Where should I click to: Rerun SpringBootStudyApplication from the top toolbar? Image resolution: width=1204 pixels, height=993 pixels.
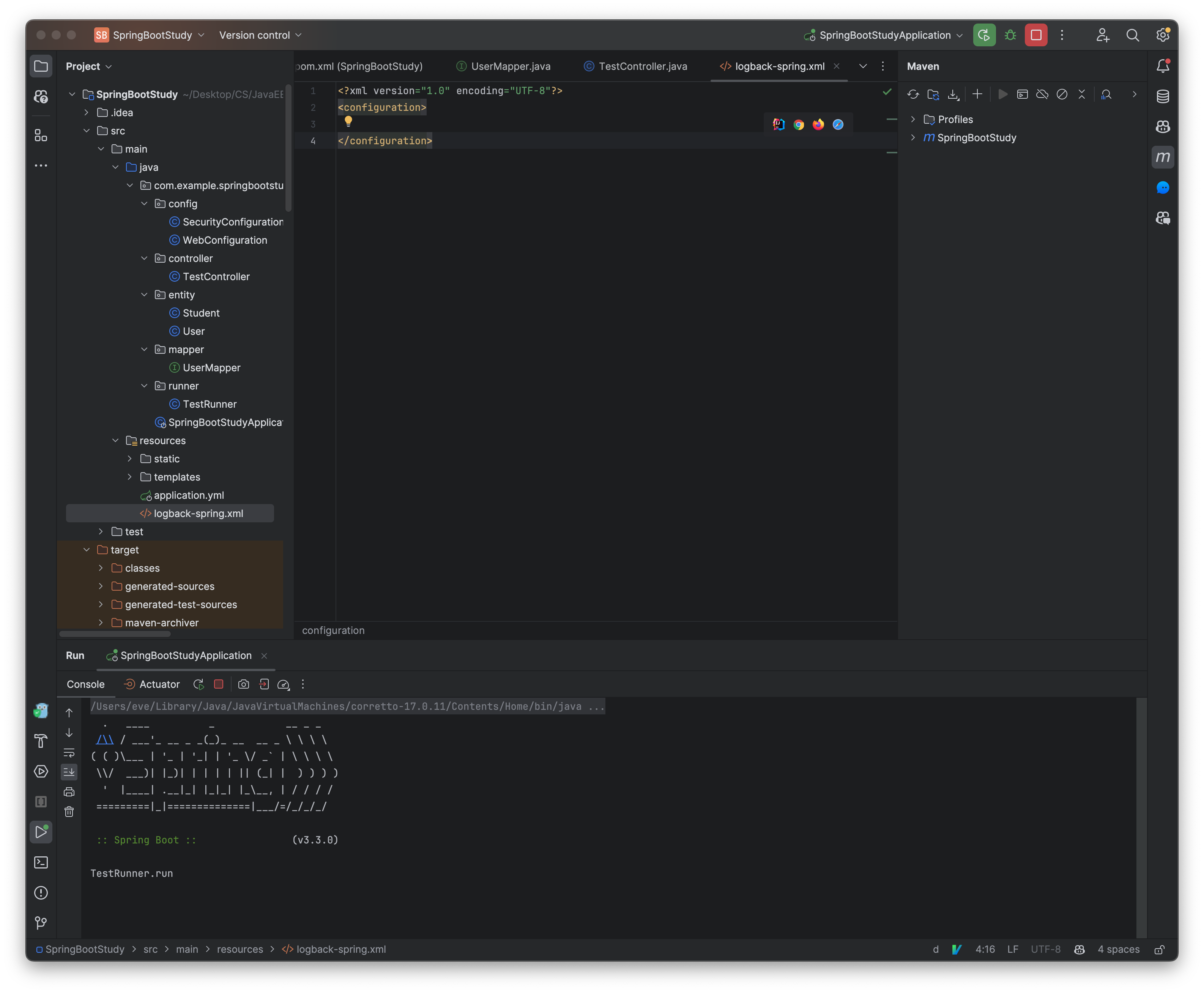984,35
